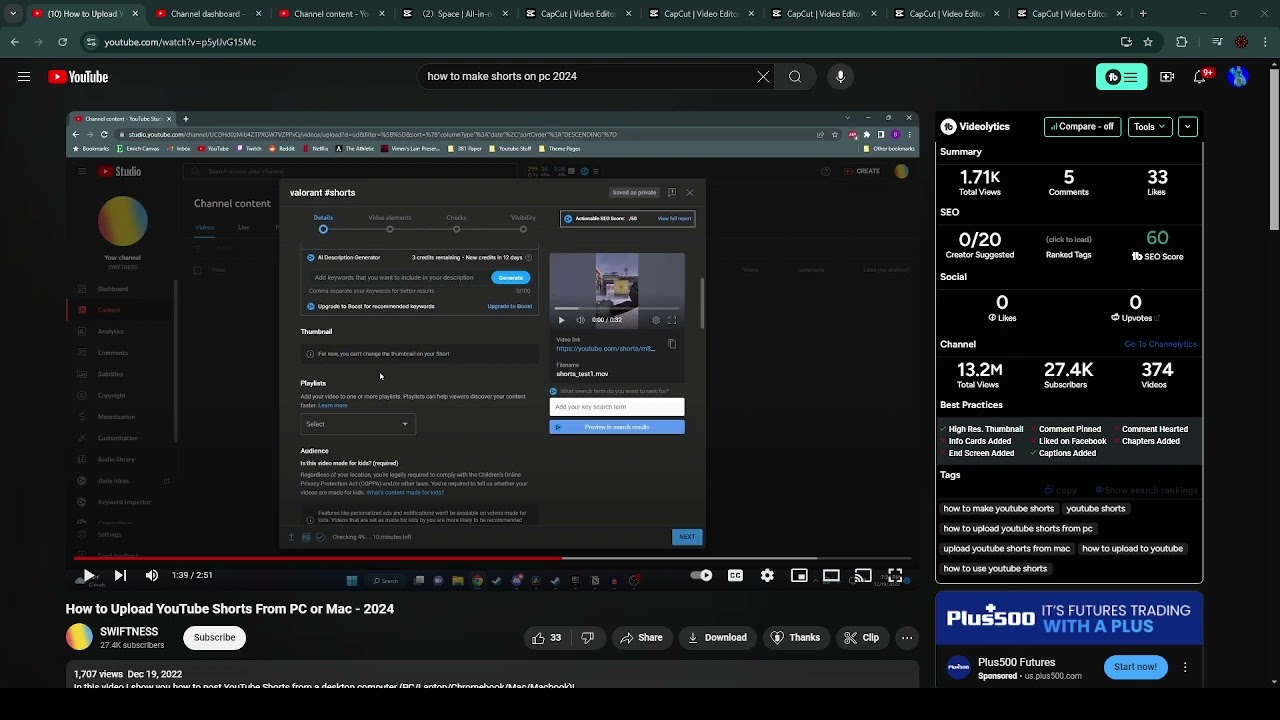The image size is (1280, 720).
Task: Click the search magnifier button
Action: click(x=795, y=77)
